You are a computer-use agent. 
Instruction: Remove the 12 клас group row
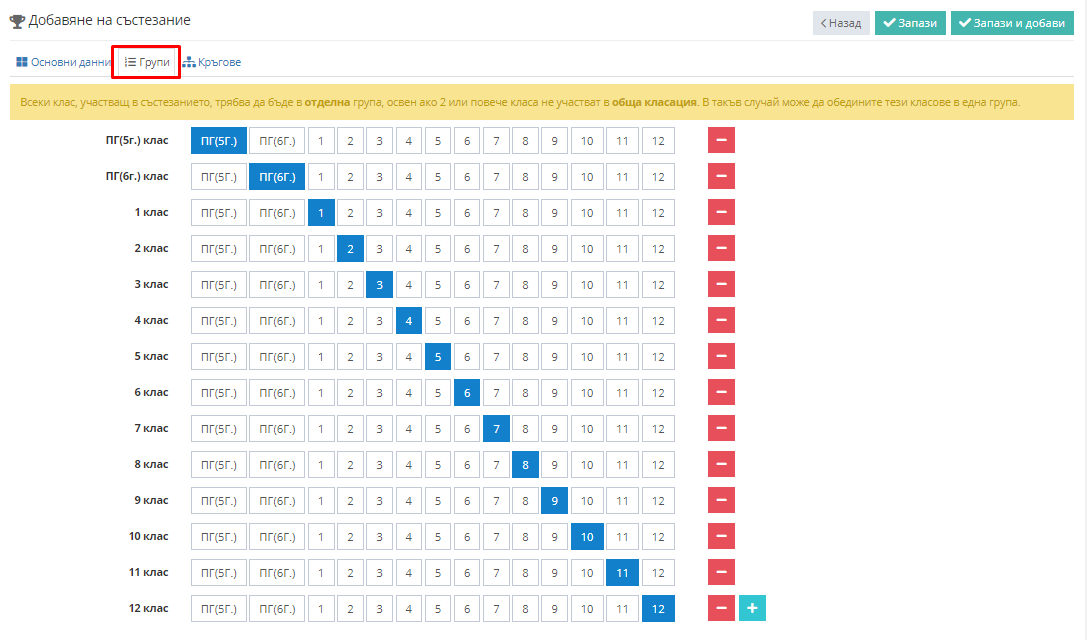pyautogui.click(x=720, y=608)
